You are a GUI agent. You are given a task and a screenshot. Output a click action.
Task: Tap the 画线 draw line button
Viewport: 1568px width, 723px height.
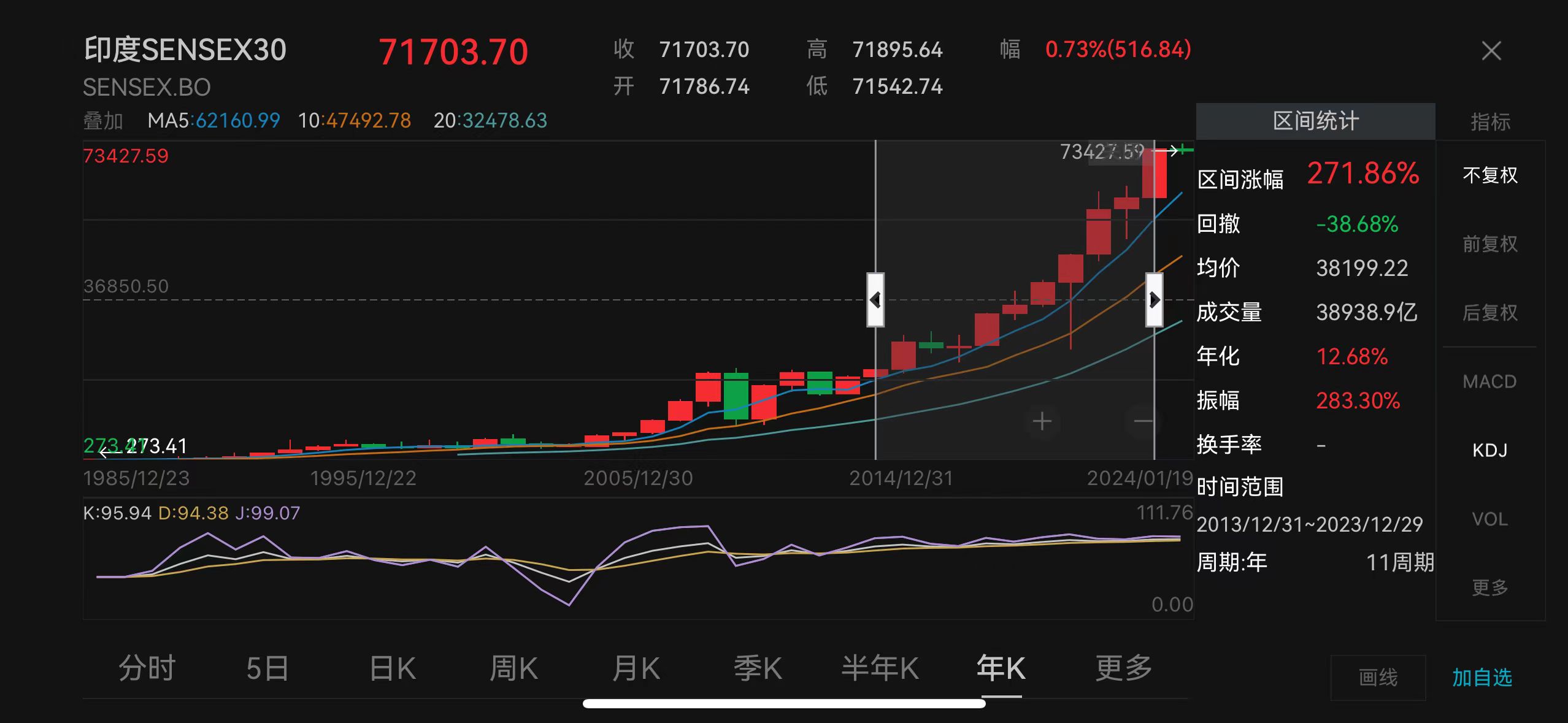[1378, 678]
